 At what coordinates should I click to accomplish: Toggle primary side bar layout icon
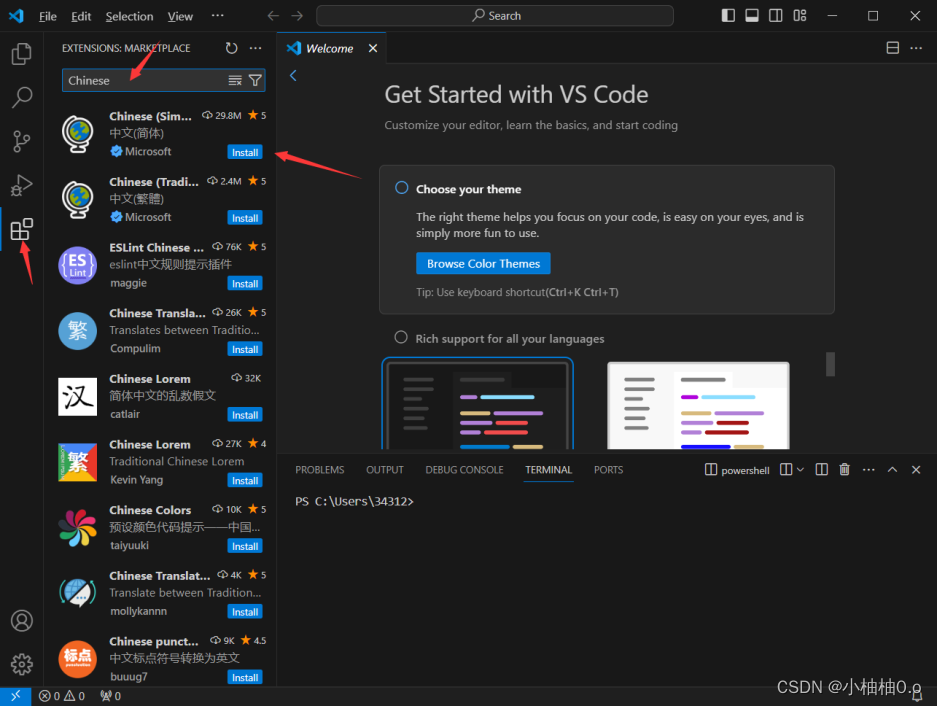(x=728, y=16)
